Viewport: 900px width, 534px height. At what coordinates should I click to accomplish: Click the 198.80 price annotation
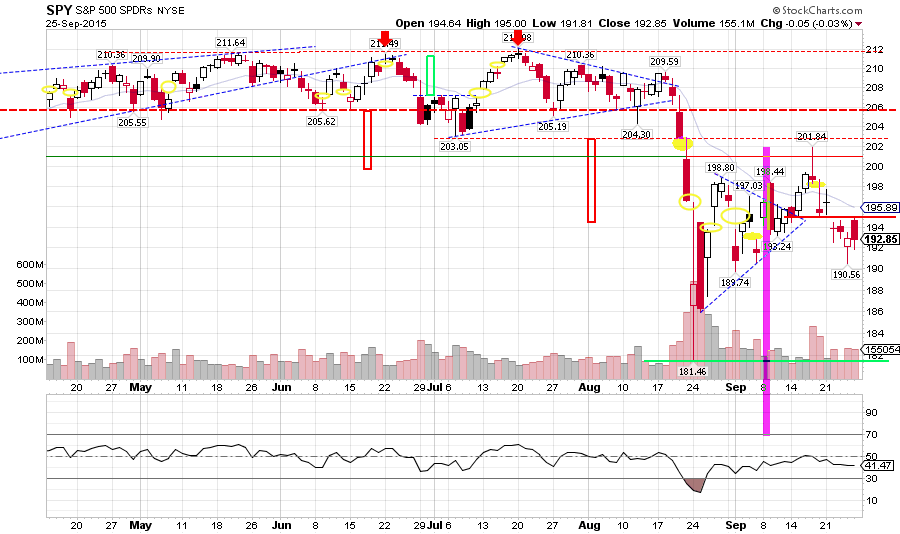(x=720, y=168)
